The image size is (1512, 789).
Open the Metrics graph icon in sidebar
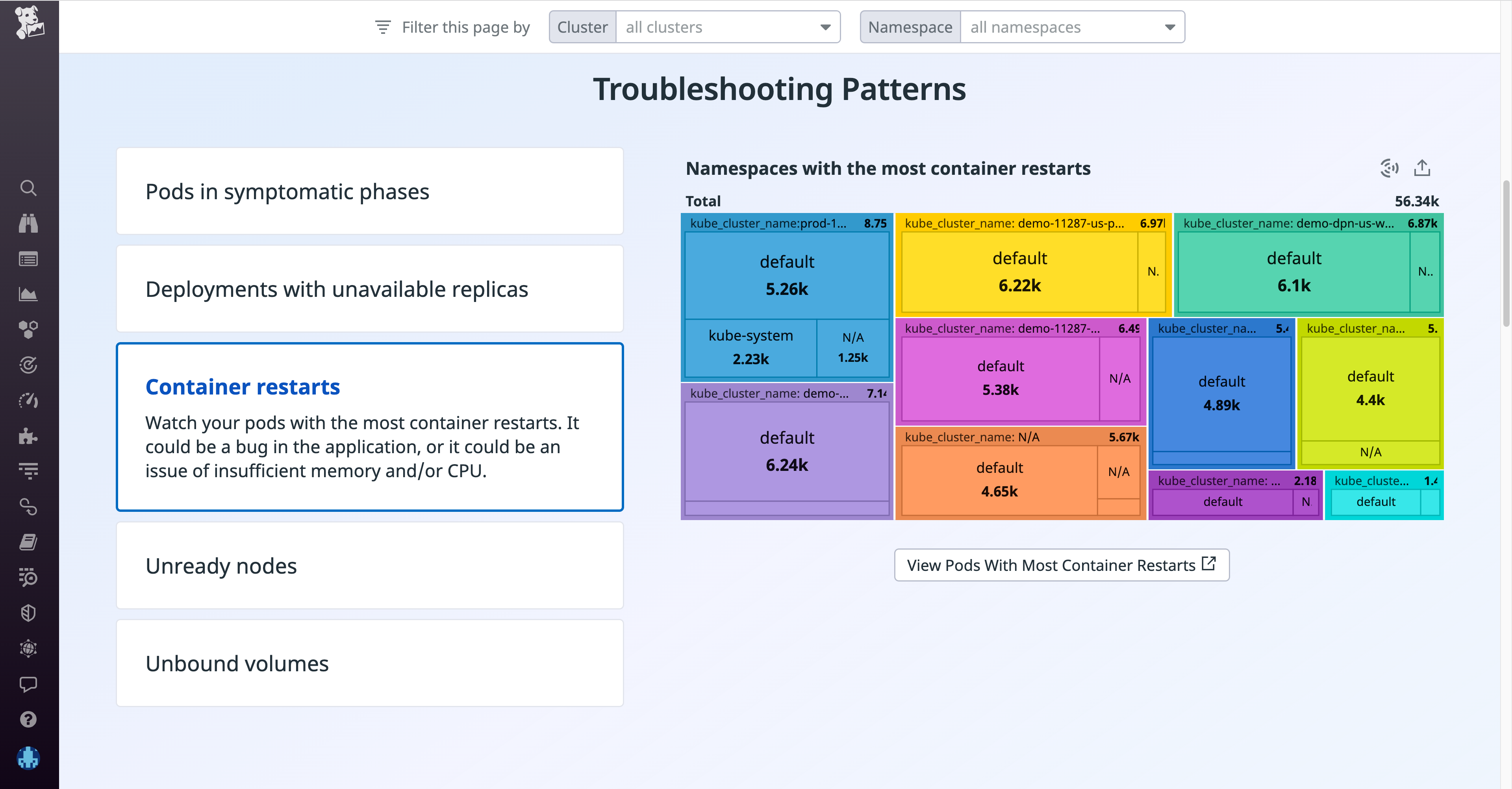click(29, 294)
